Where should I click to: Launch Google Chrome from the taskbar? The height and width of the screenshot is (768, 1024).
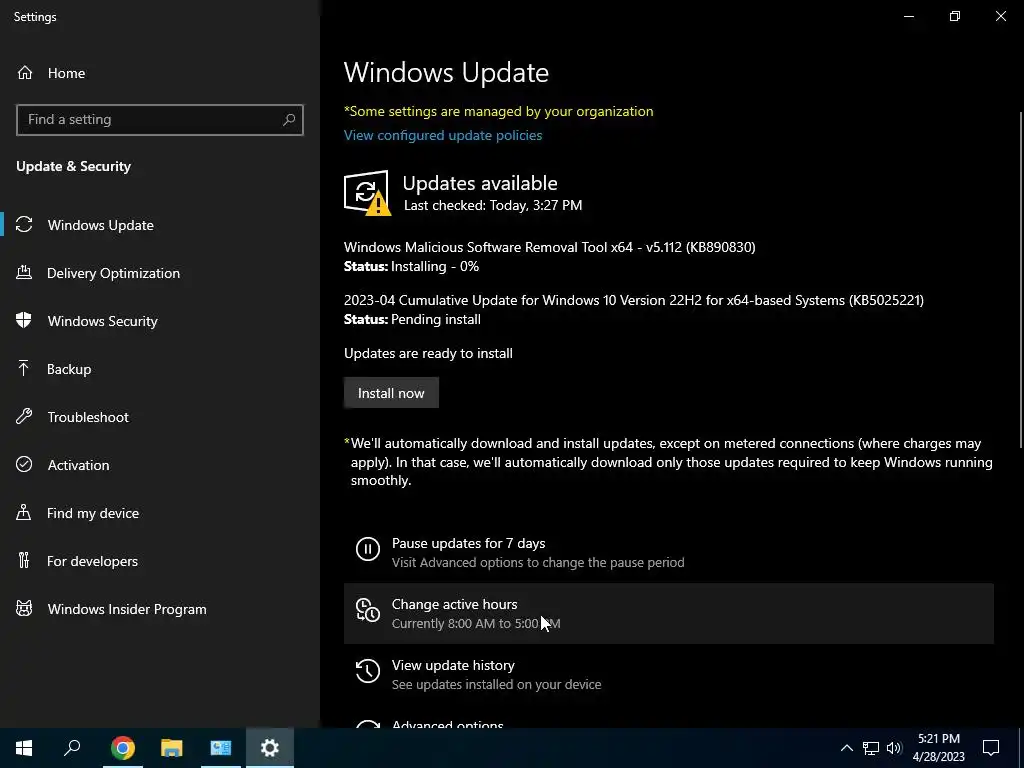123,748
